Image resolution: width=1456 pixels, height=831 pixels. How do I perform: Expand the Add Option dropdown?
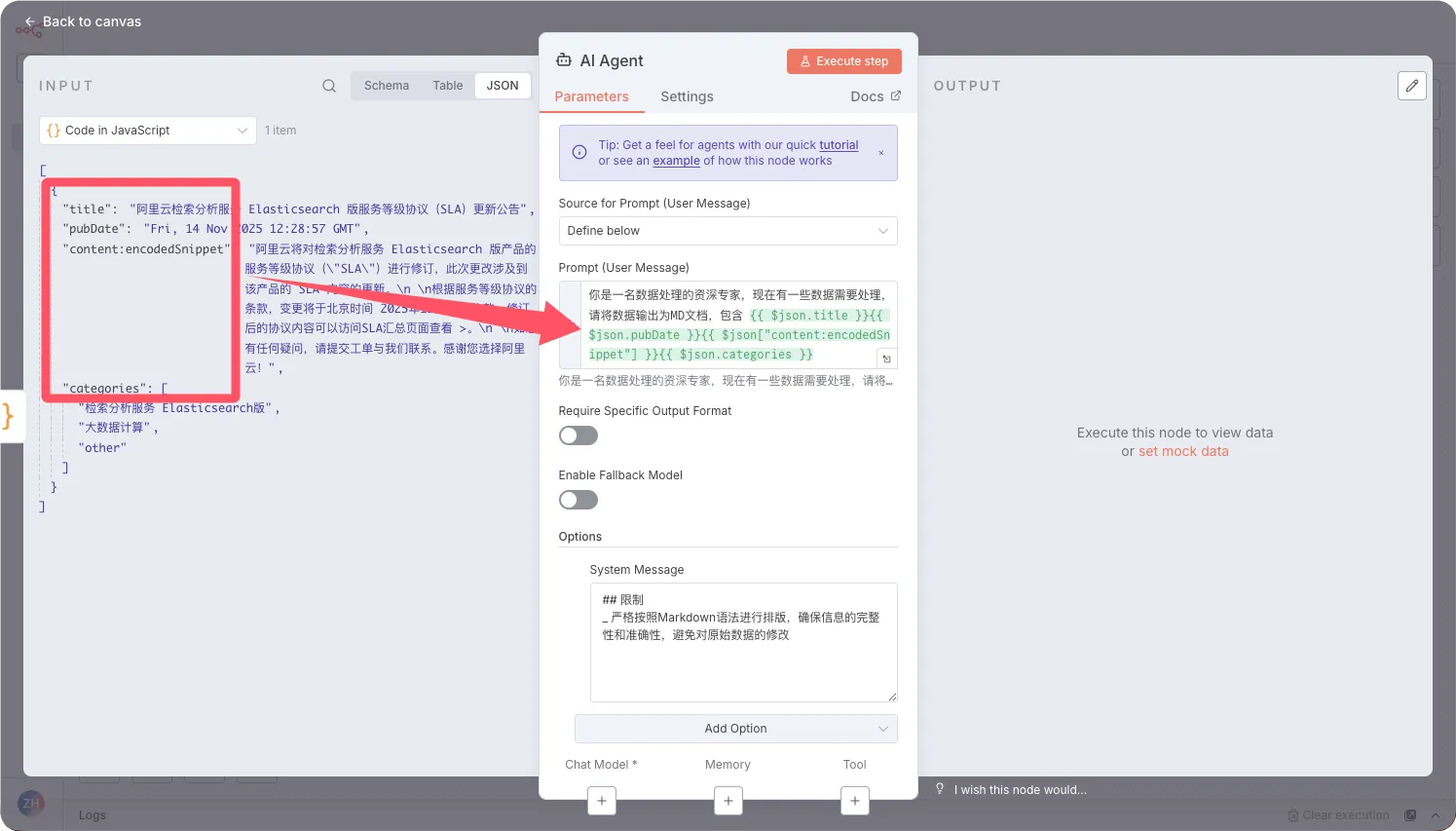click(x=735, y=729)
